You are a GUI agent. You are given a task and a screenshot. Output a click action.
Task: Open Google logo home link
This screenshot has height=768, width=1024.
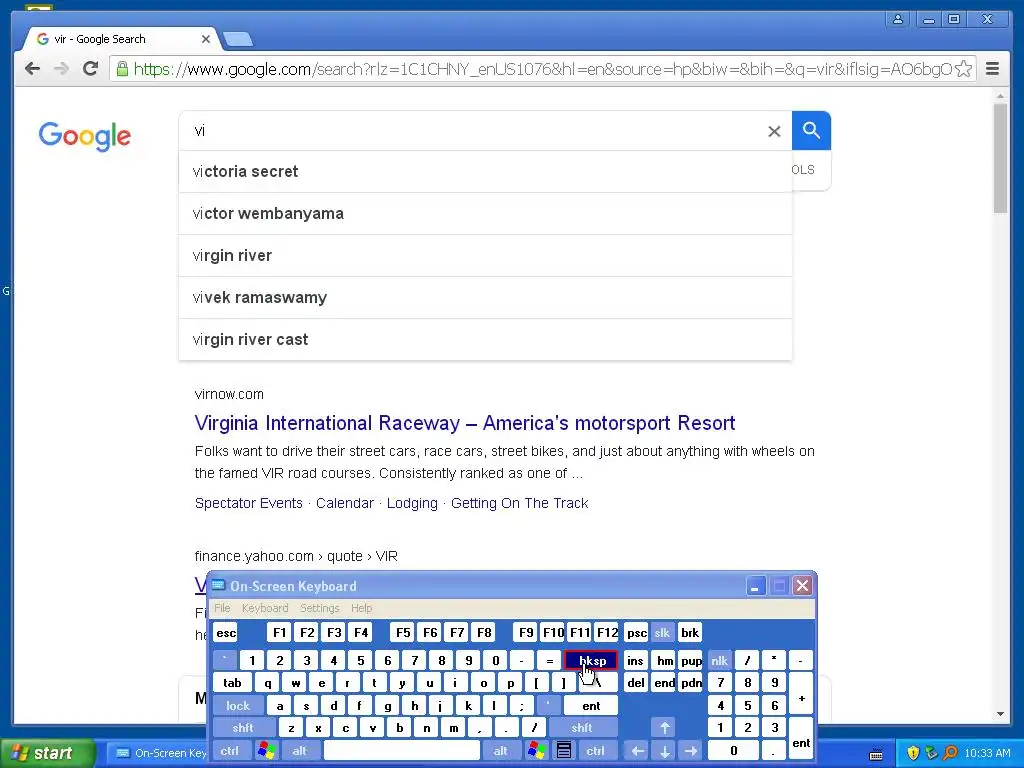[x=85, y=136]
